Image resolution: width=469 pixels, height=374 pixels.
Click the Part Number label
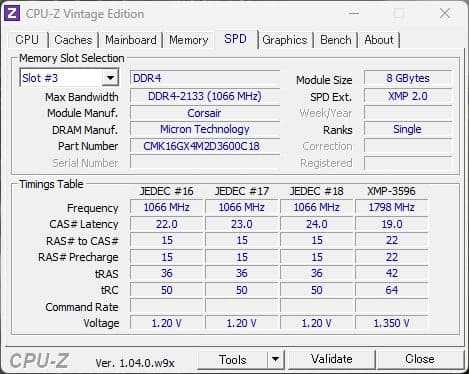tap(88, 146)
